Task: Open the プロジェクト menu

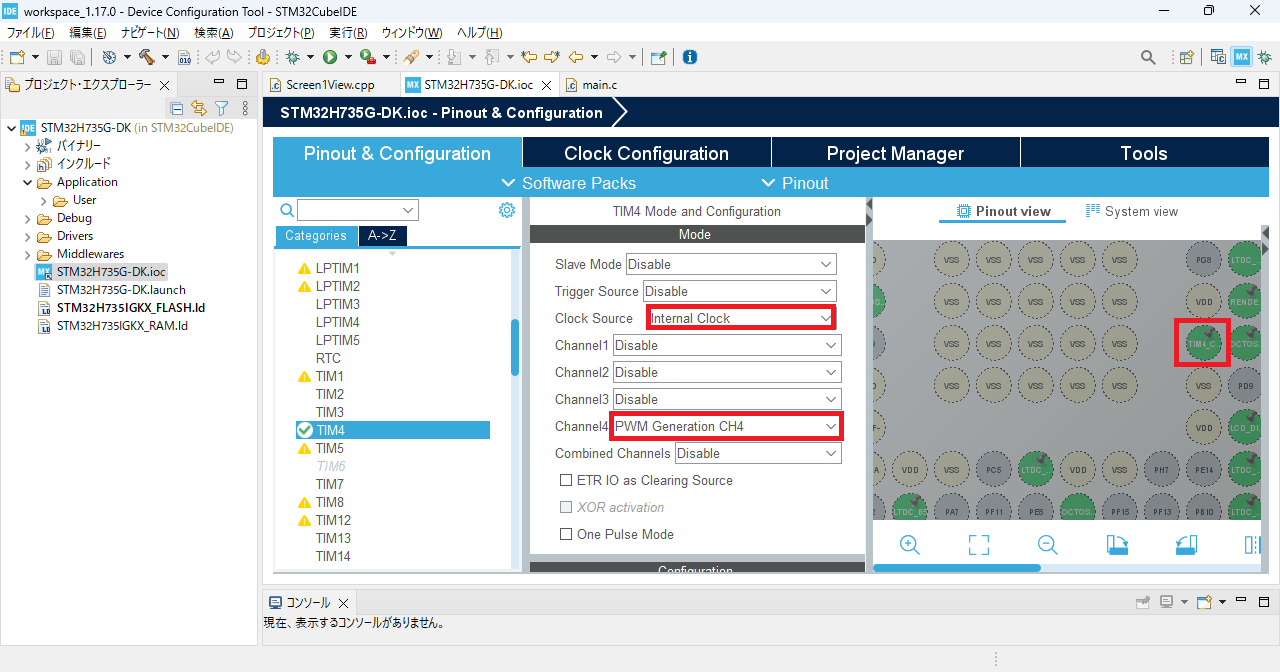Action: [280, 33]
